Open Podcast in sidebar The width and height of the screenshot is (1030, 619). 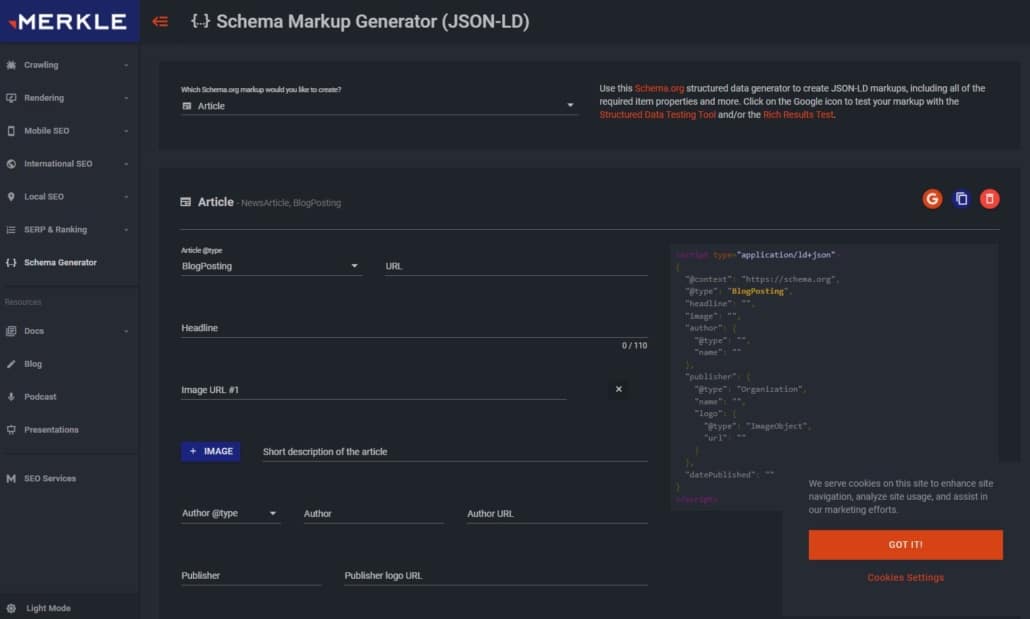(40, 397)
